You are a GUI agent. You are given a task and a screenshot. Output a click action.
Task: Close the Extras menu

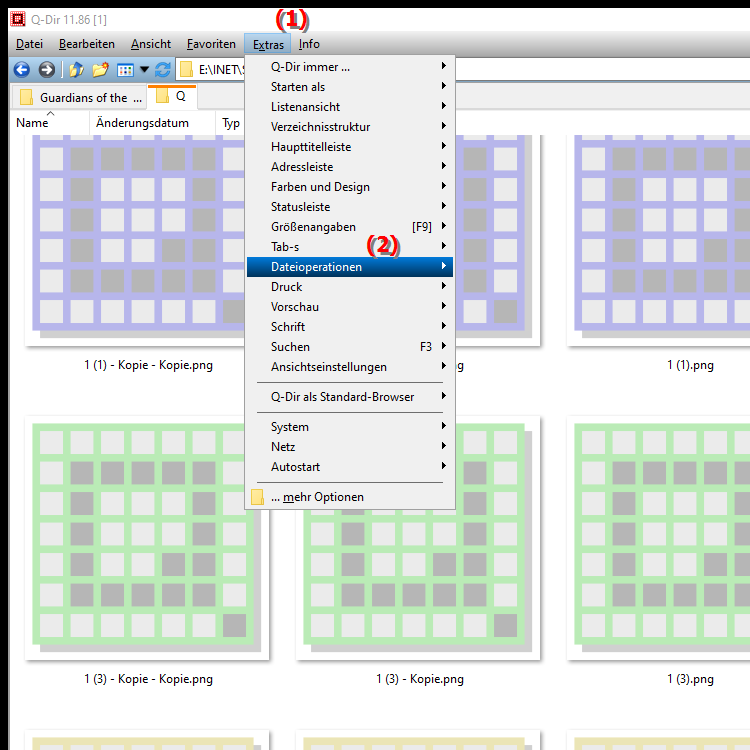(x=268, y=44)
